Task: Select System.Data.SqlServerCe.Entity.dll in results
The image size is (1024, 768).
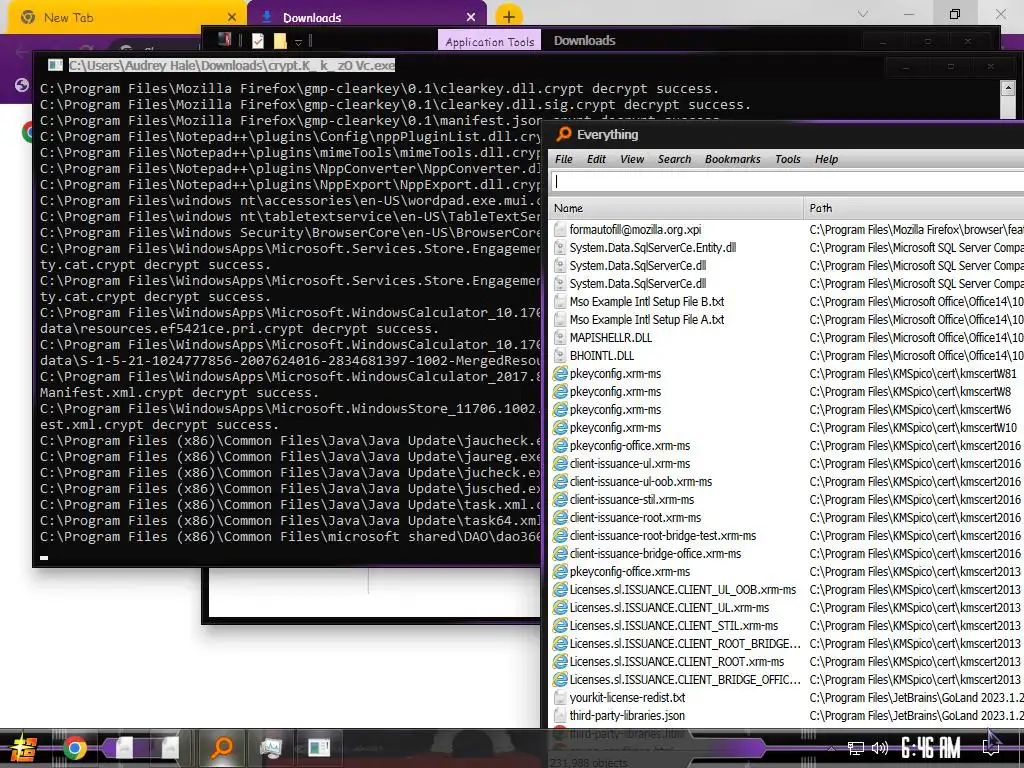Action: click(x=652, y=248)
